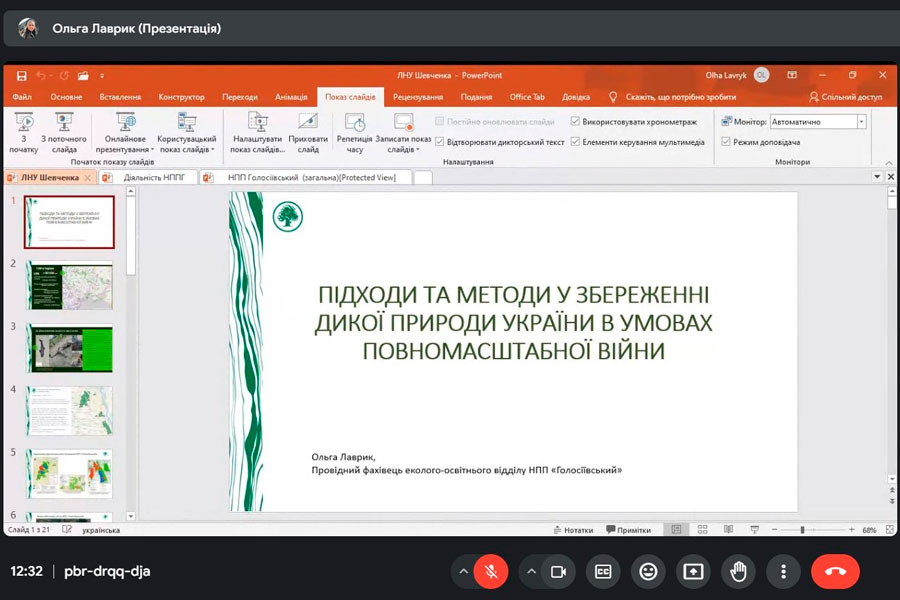The image size is (900, 600).
Task: Toggle Use Timings checkbox
Action: (576, 122)
